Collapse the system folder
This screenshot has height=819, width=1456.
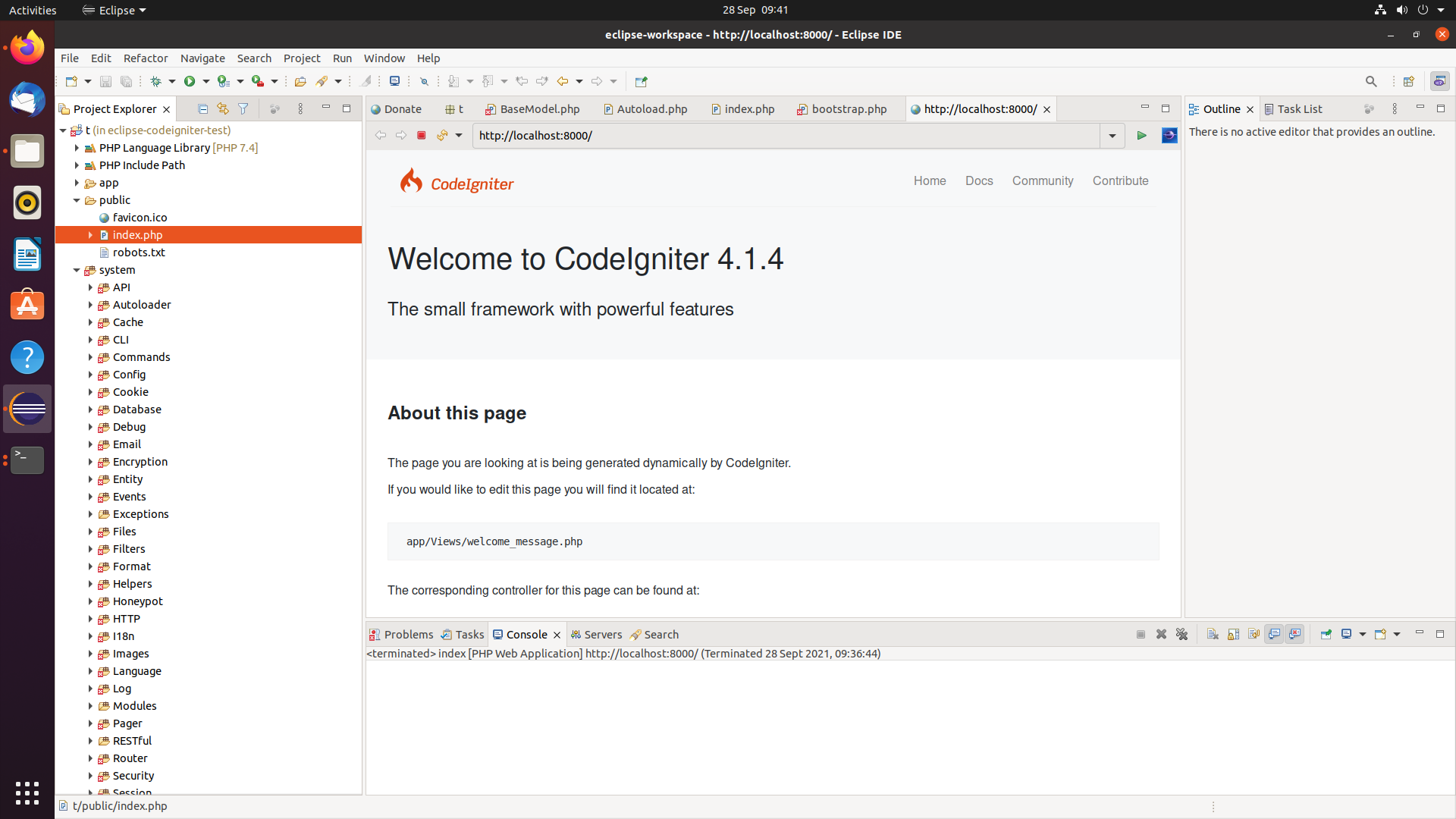[77, 270]
